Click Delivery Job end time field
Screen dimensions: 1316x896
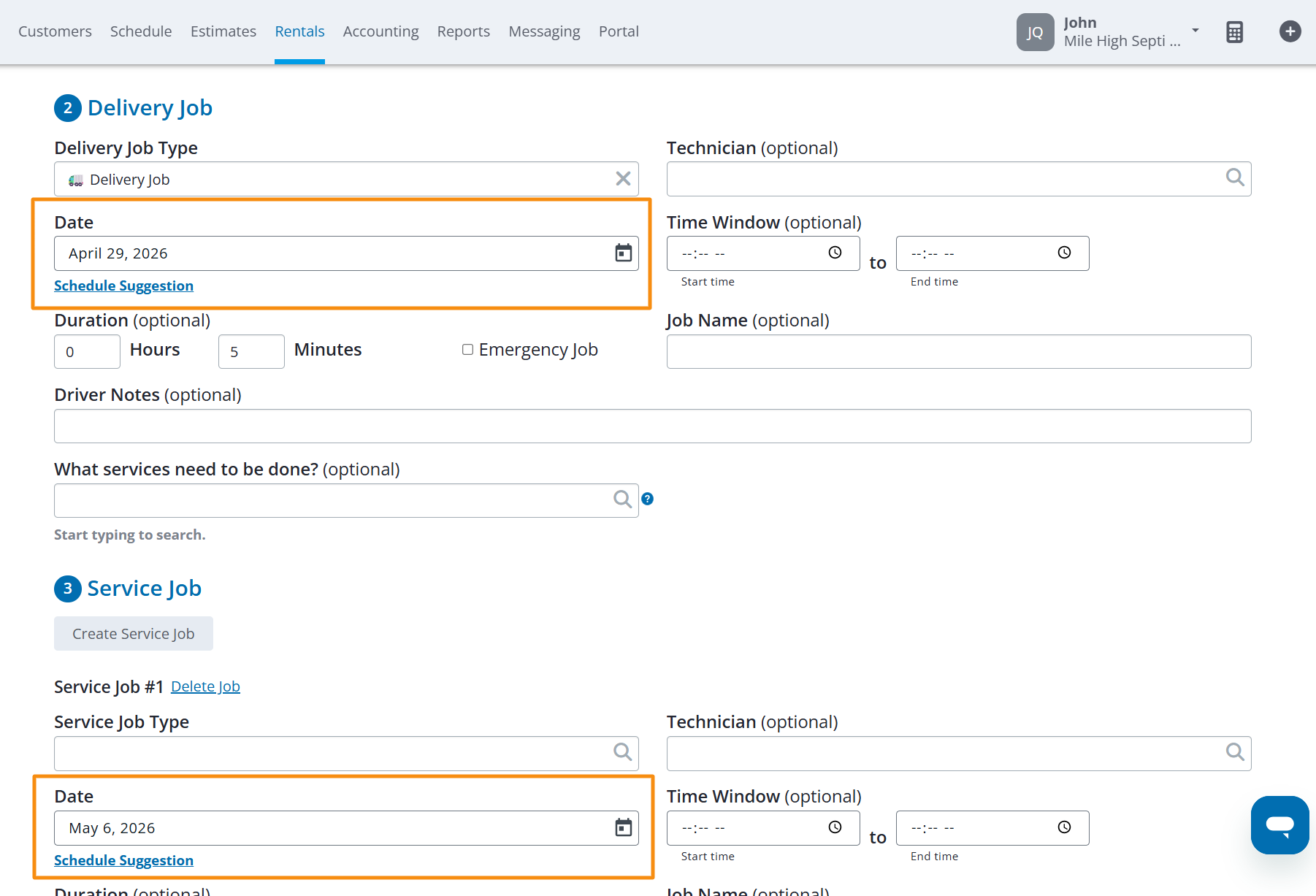click(992, 253)
